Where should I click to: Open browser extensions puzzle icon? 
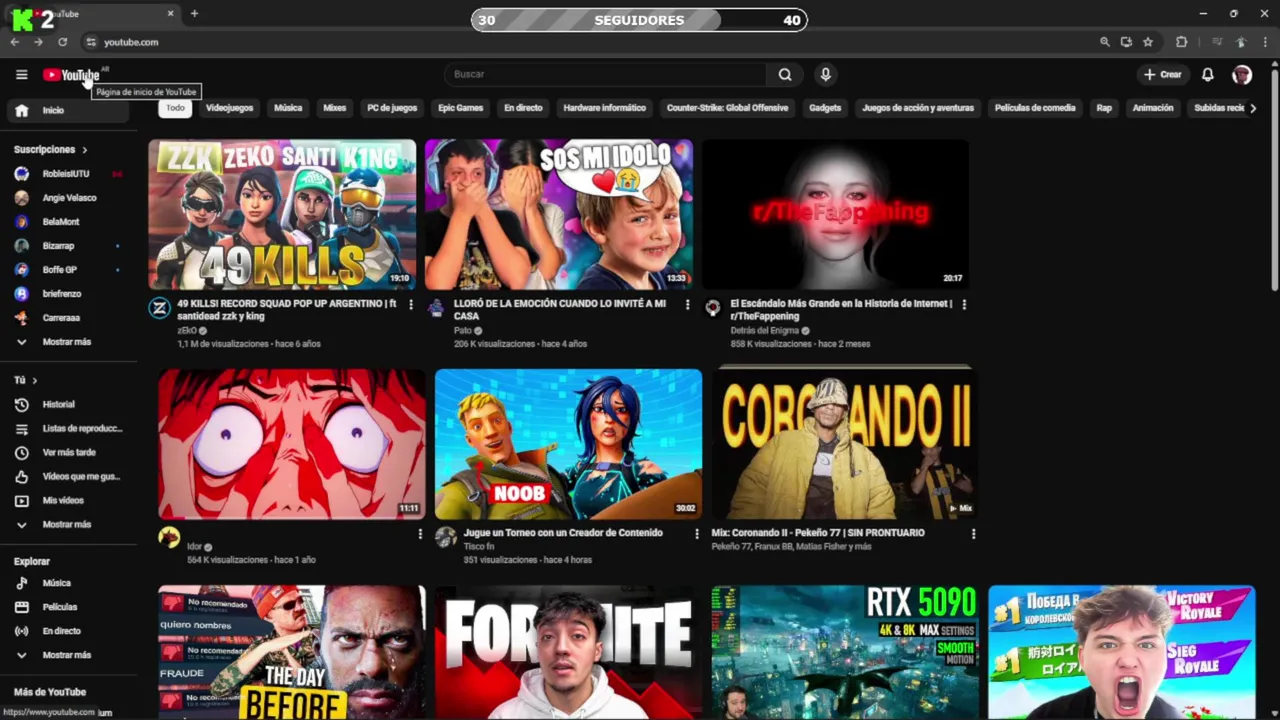coord(1181,42)
